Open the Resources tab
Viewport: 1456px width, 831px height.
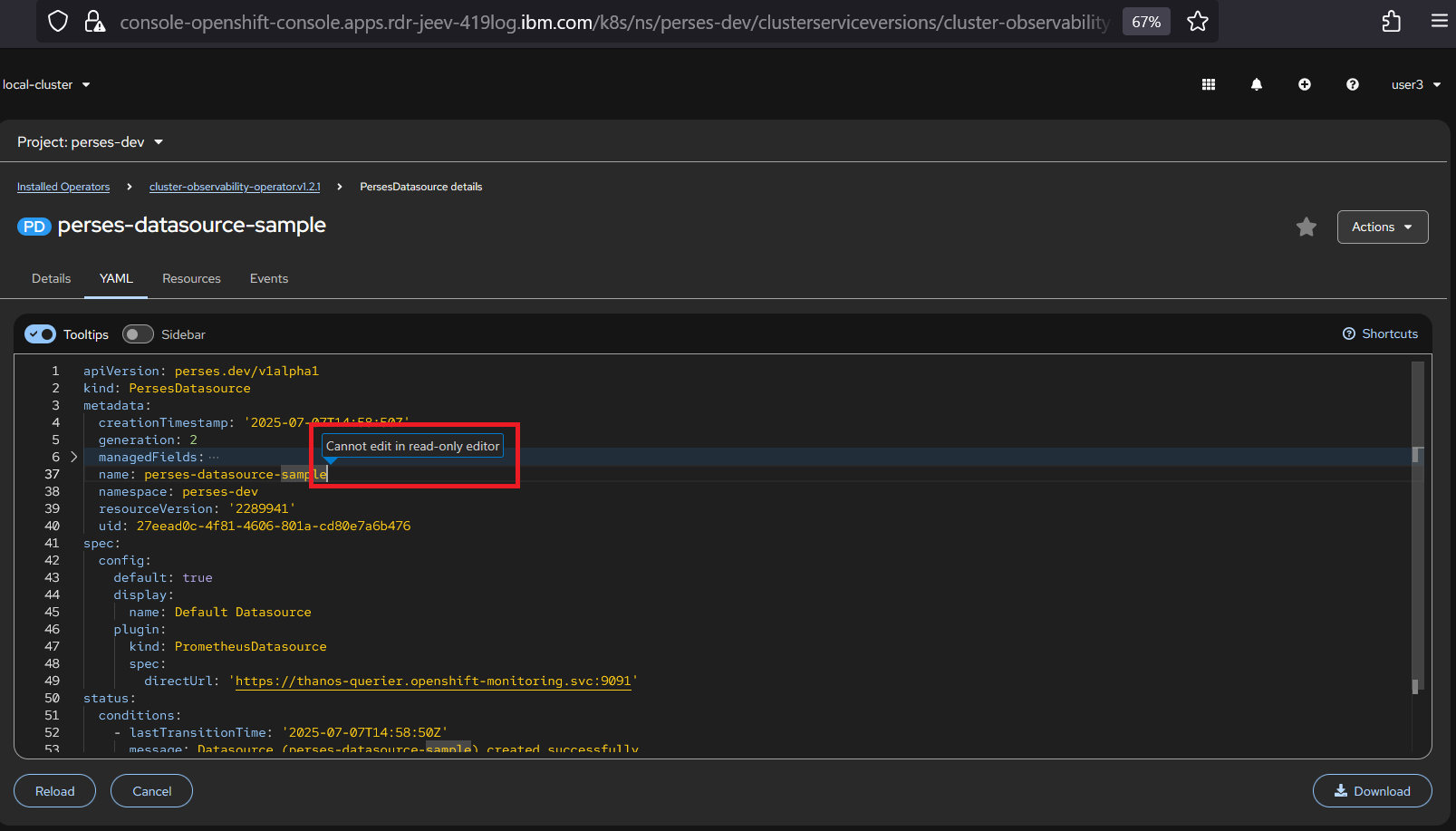tap(191, 278)
